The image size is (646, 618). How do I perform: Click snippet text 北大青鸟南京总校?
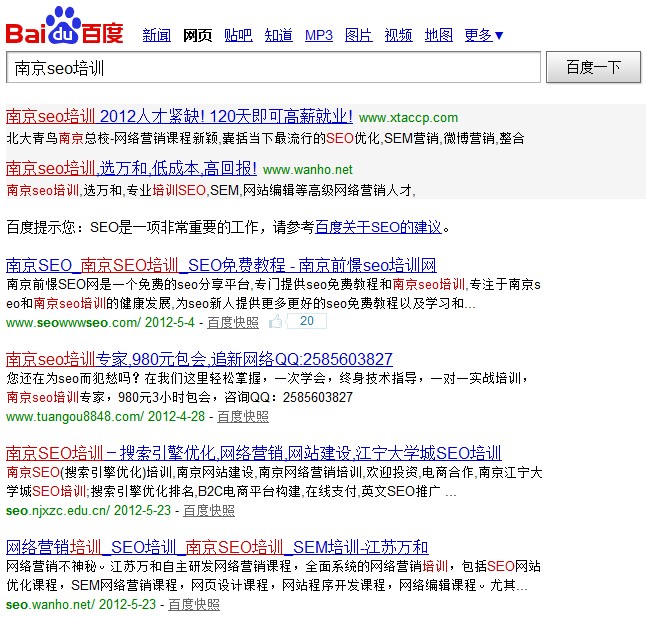(58, 138)
